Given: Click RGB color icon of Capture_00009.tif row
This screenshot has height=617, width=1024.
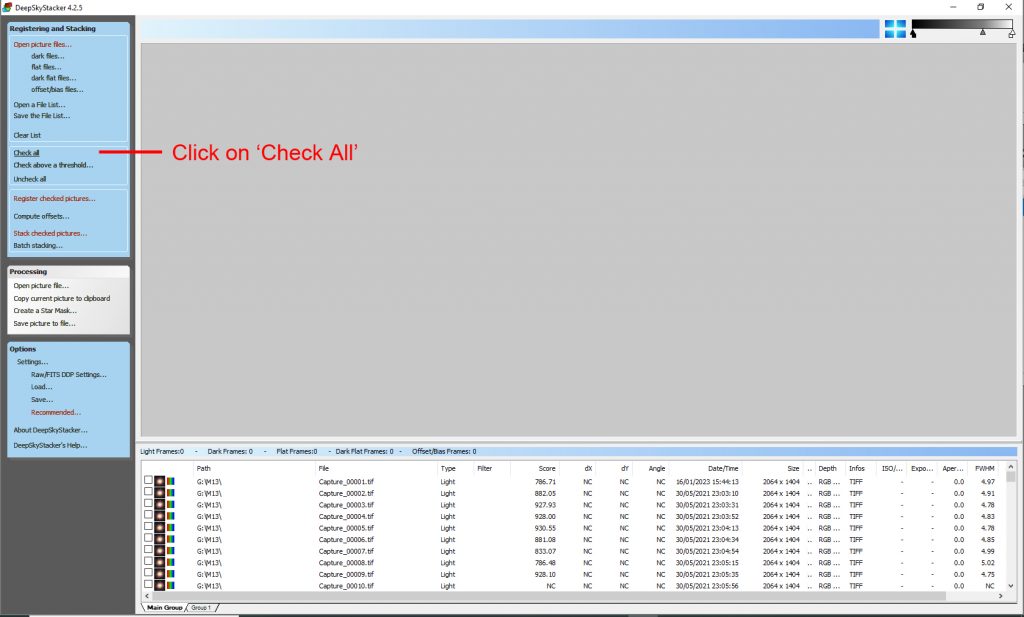Looking at the screenshot, I should tap(170, 574).
